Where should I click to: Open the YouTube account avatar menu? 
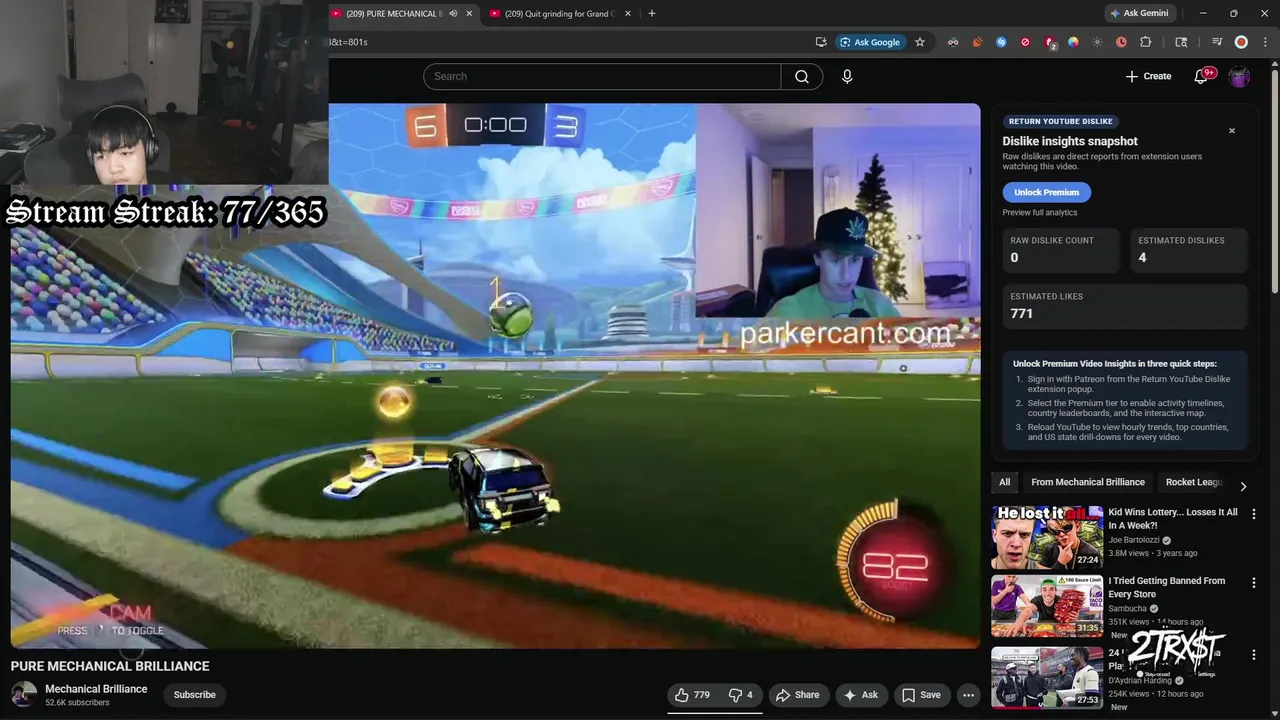click(x=1239, y=76)
